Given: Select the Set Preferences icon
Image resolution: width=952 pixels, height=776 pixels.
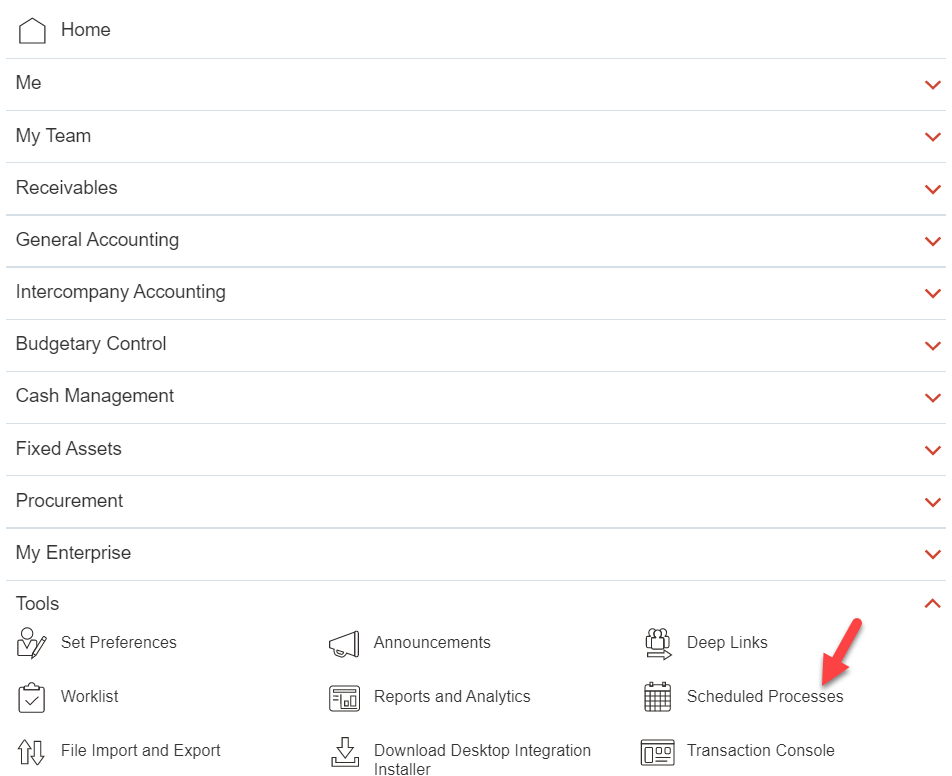Looking at the screenshot, I should pos(30,643).
